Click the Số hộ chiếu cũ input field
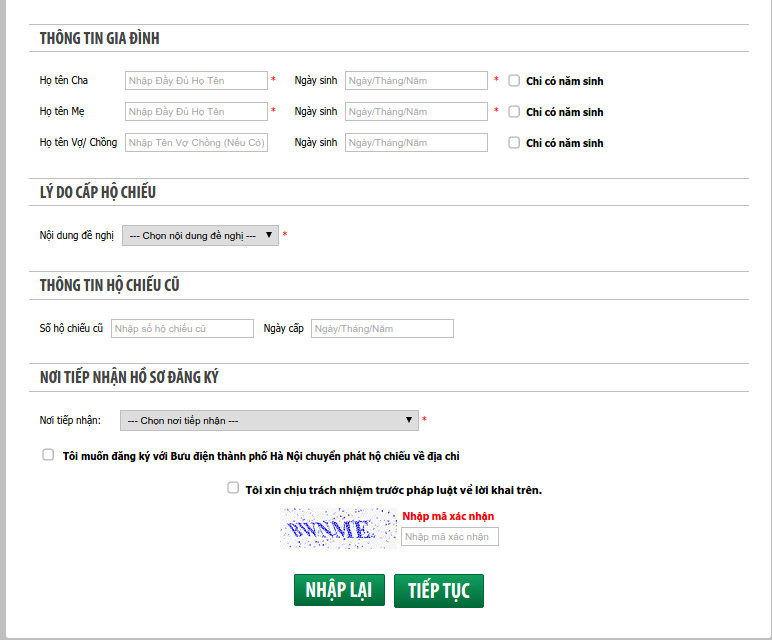 click(182, 328)
